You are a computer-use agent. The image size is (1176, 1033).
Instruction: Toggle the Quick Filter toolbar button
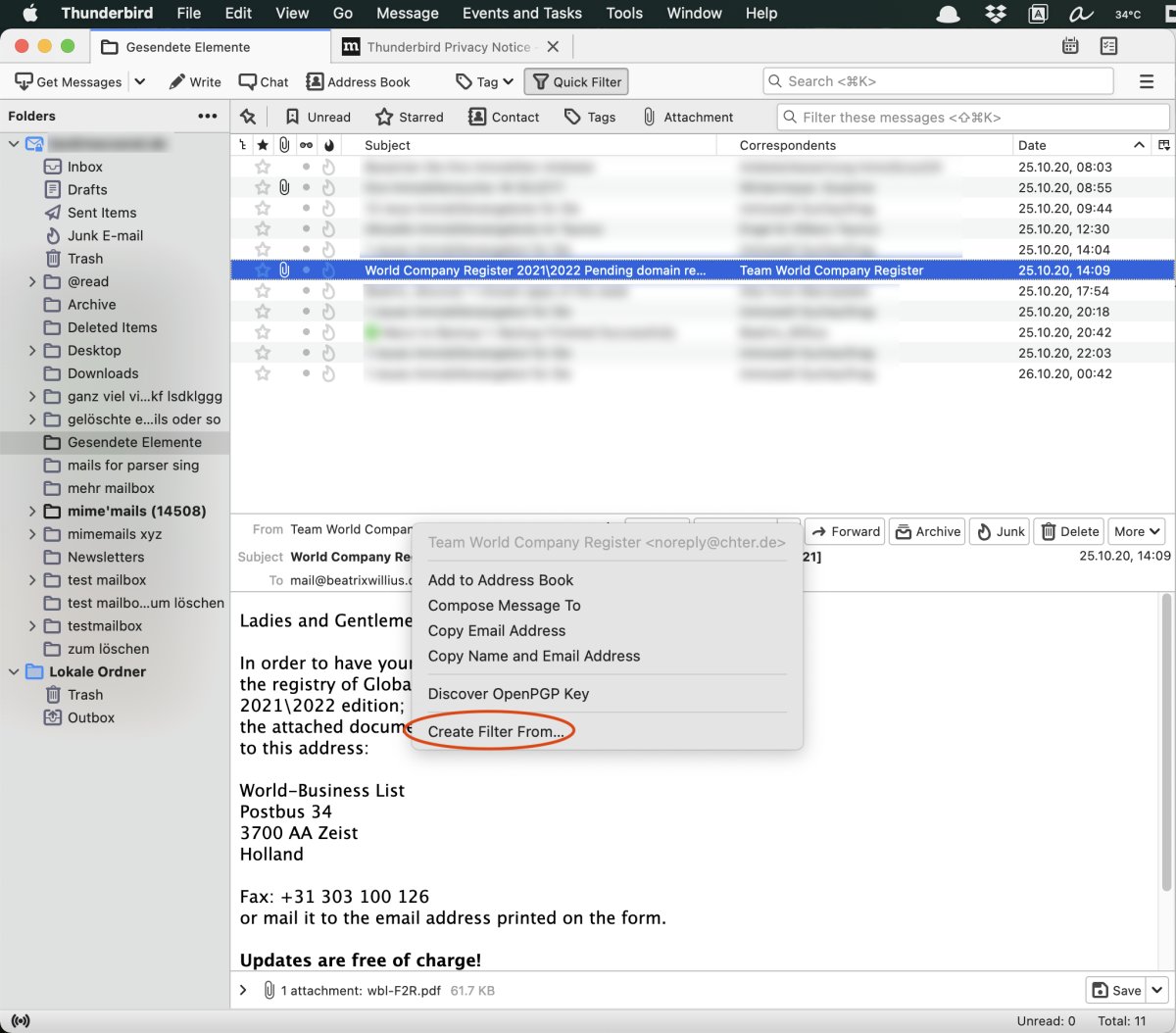(576, 81)
